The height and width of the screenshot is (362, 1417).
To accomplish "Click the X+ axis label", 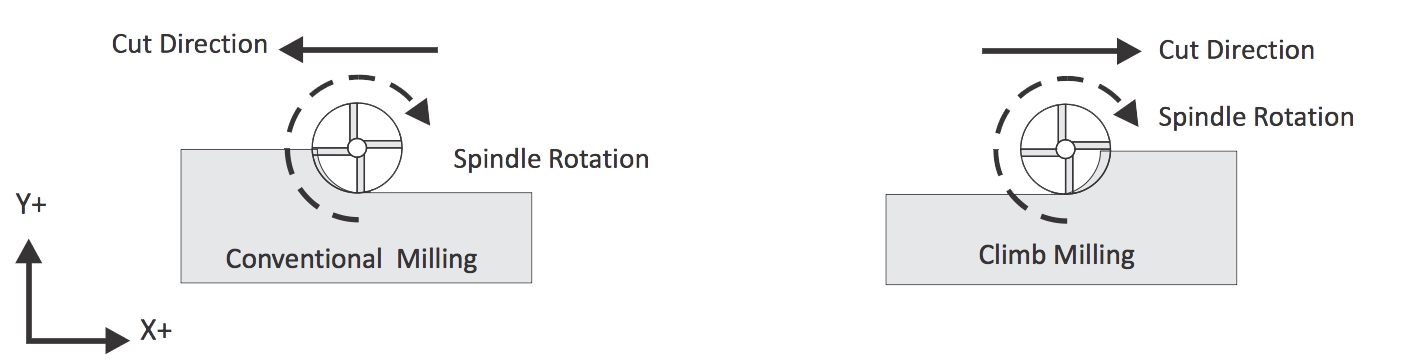I will coord(158,331).
